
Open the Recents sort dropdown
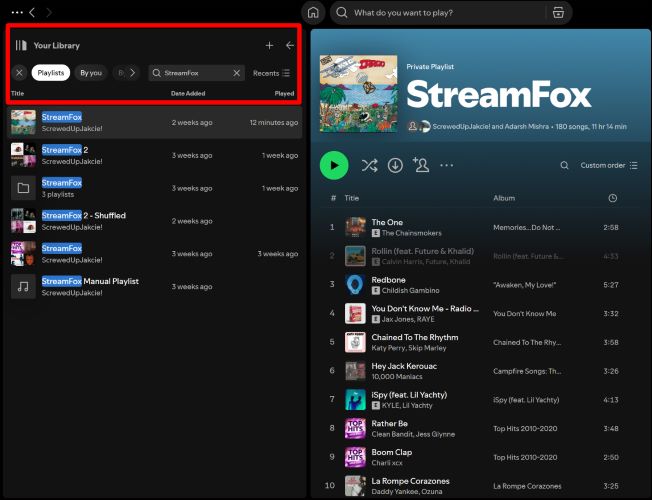pos(271,73)
